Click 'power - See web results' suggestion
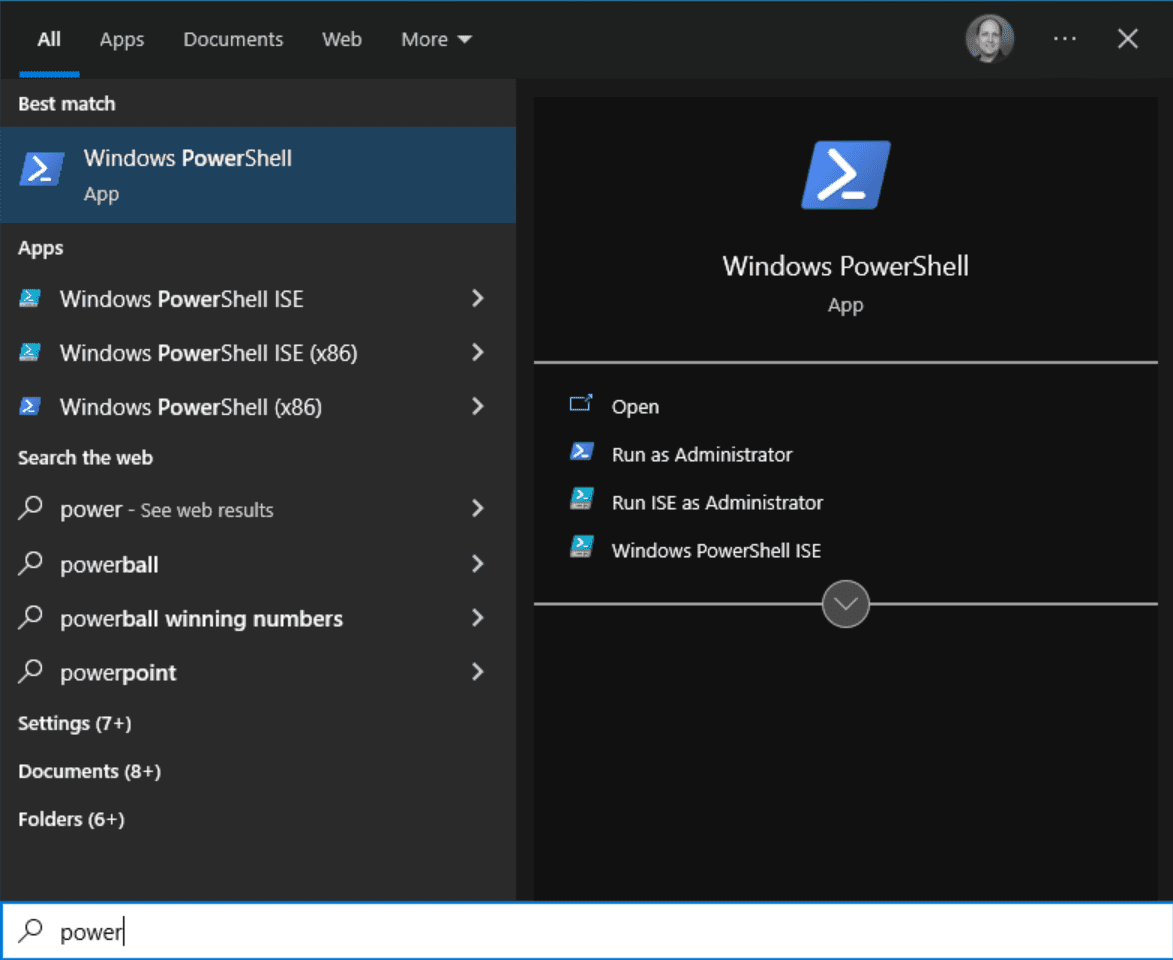This screenshot has width=1173, height=960. pos(258,509)
